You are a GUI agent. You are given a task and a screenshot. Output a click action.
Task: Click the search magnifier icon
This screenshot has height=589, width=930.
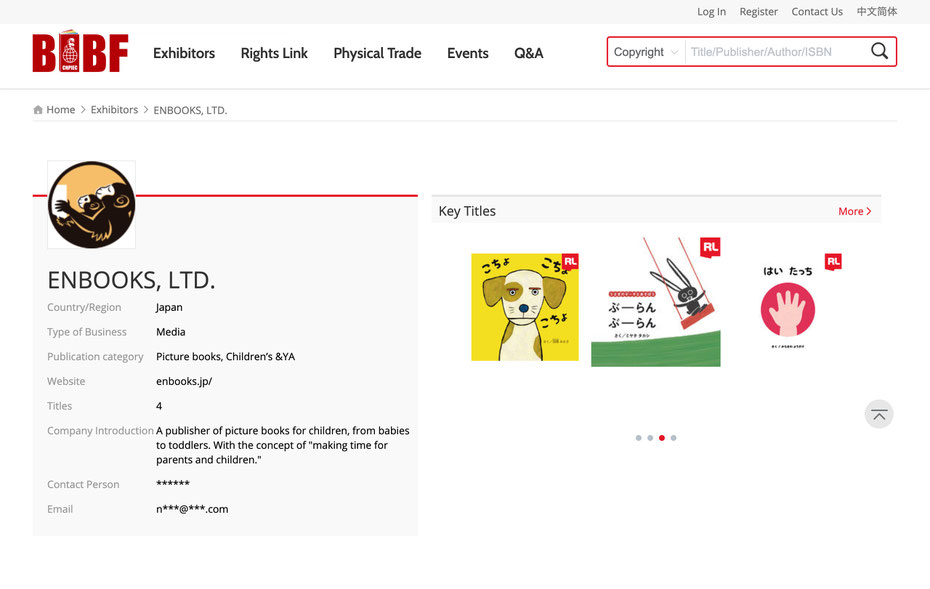click(x=879, y=52)
